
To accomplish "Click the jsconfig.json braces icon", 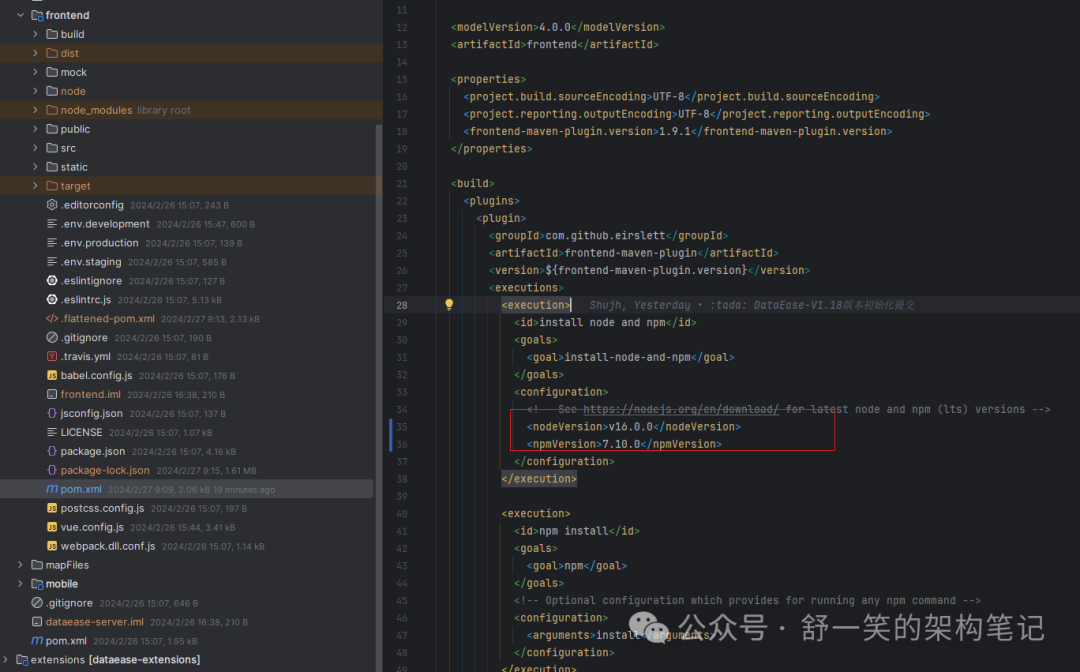I will [x=52, y=413].
